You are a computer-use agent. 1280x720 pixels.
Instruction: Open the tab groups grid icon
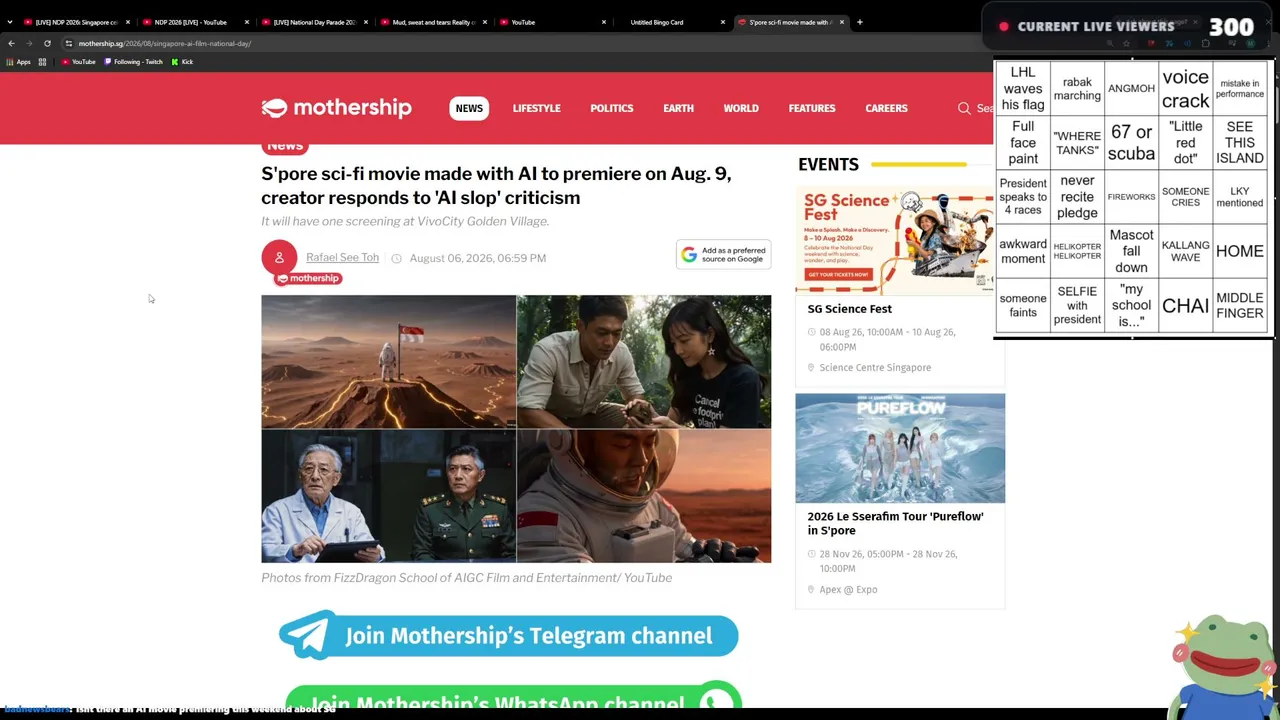(x=42, y=62)
